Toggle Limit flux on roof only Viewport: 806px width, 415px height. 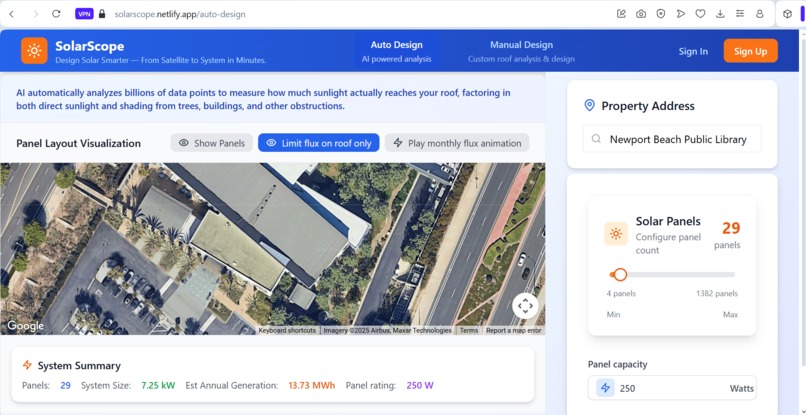point(319,143)
